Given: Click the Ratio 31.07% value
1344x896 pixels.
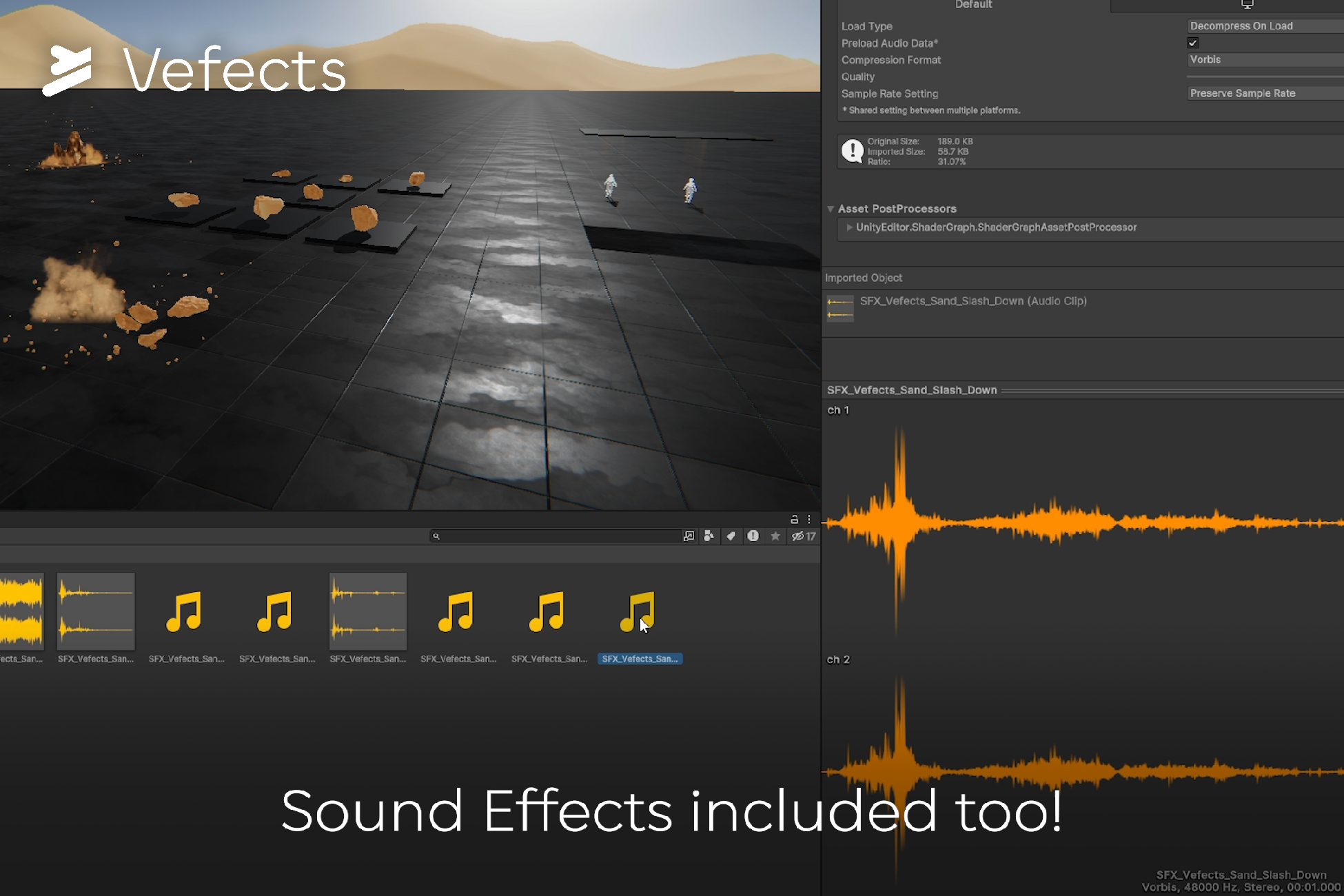Looking at the screenshot, I should (x=951, y=162).
